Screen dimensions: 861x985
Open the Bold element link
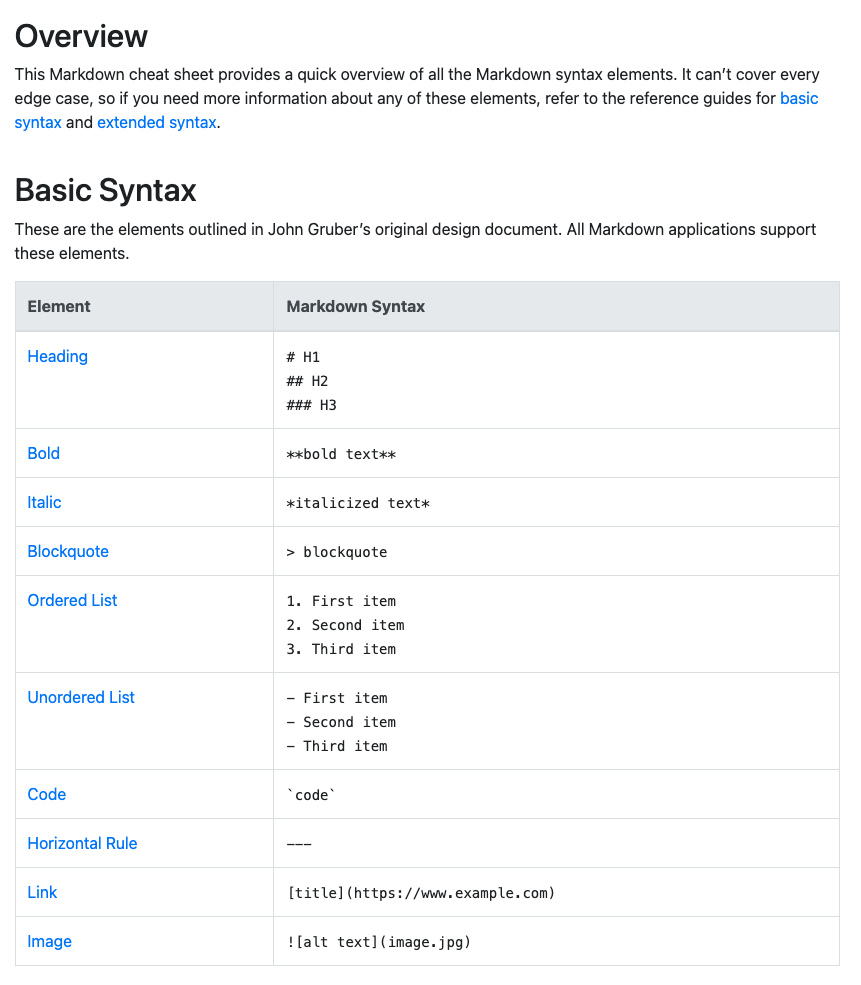tap(44, 454)
